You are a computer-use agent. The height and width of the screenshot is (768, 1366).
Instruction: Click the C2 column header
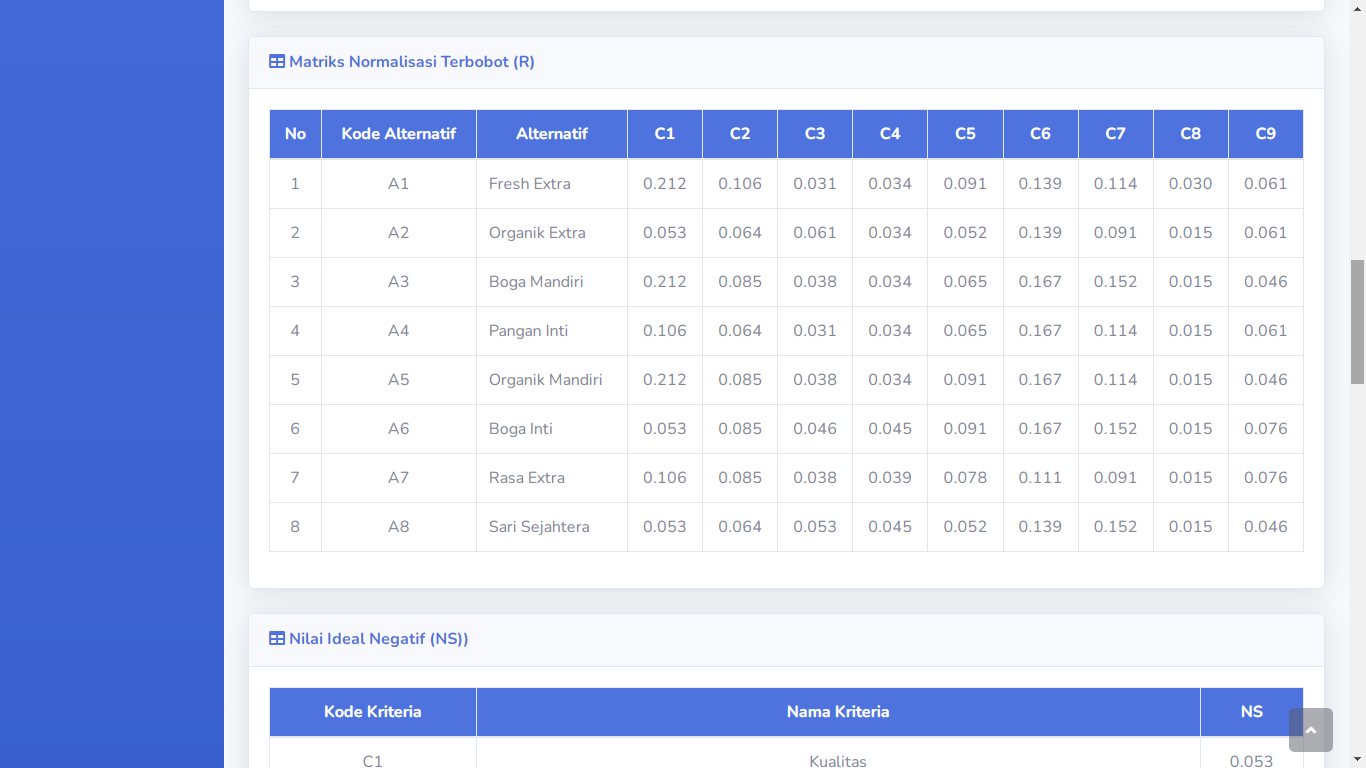coord(740,134)
